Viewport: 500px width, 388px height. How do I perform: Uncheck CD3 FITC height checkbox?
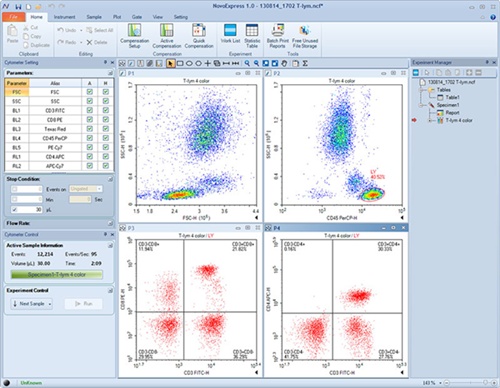point(106,110)
